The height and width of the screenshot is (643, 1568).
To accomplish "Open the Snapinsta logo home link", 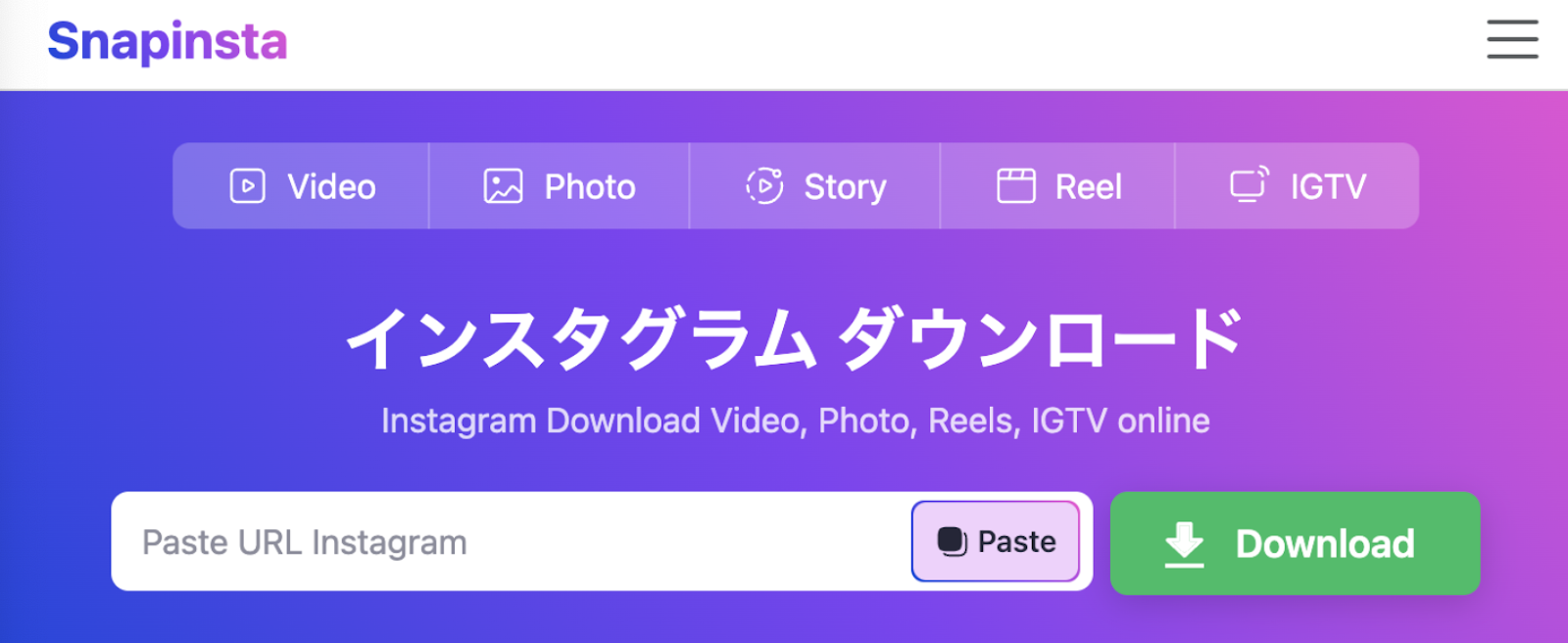I will click(168, 42).
